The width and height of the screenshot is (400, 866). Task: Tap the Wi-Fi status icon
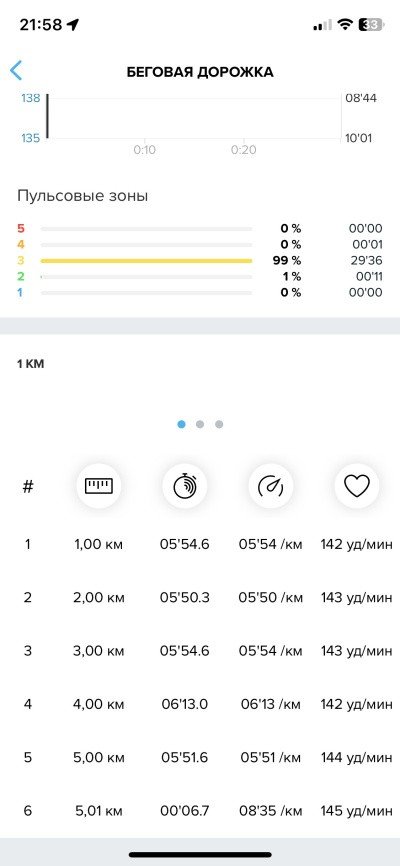[x=346, y=25]
